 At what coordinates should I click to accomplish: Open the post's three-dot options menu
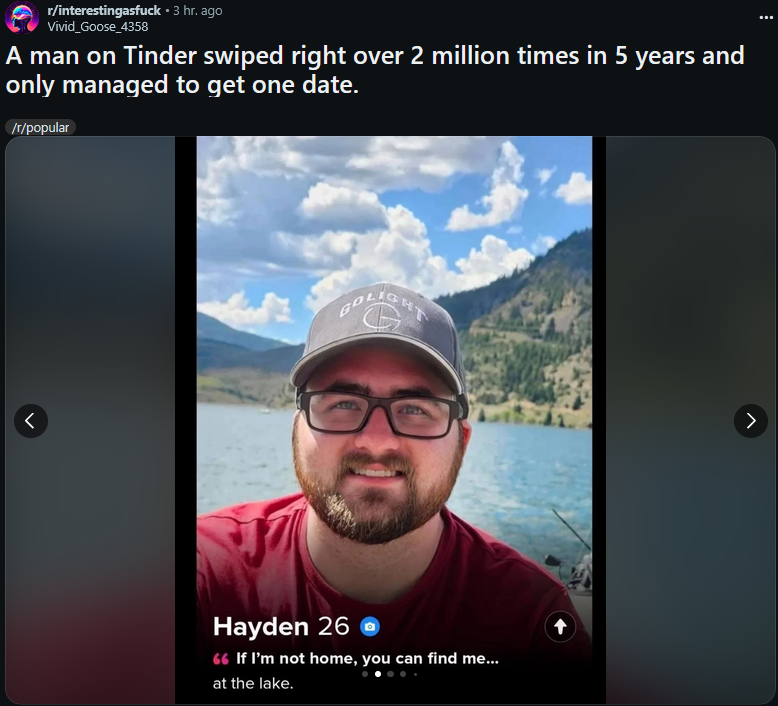766,18
